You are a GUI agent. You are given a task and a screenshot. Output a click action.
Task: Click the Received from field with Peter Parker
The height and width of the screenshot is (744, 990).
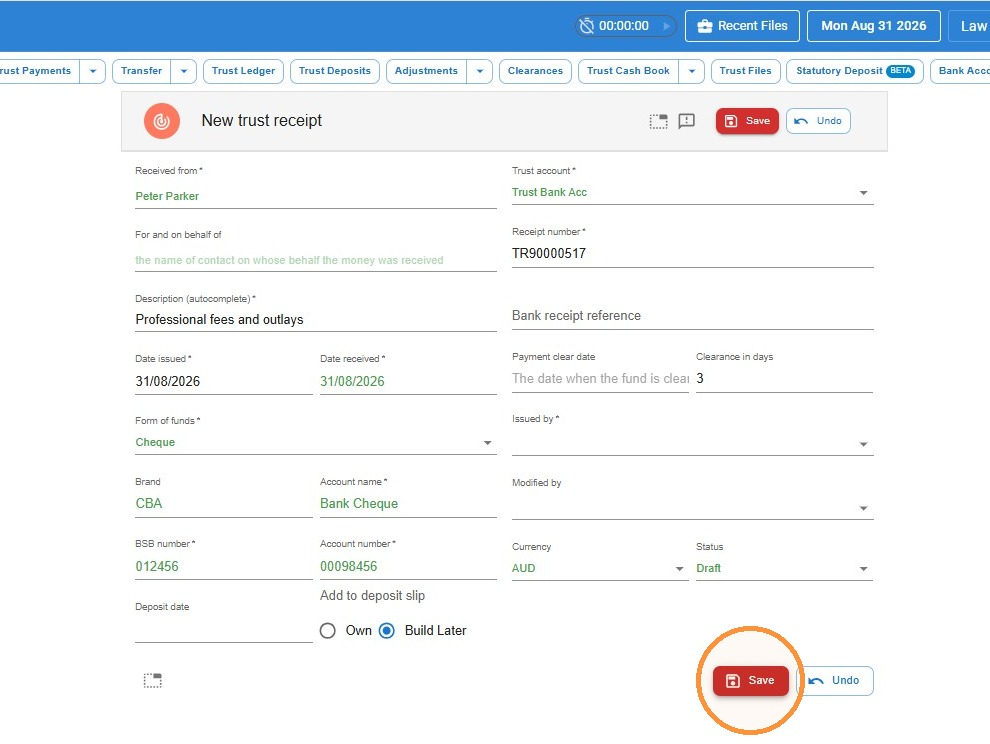point(316,196)
